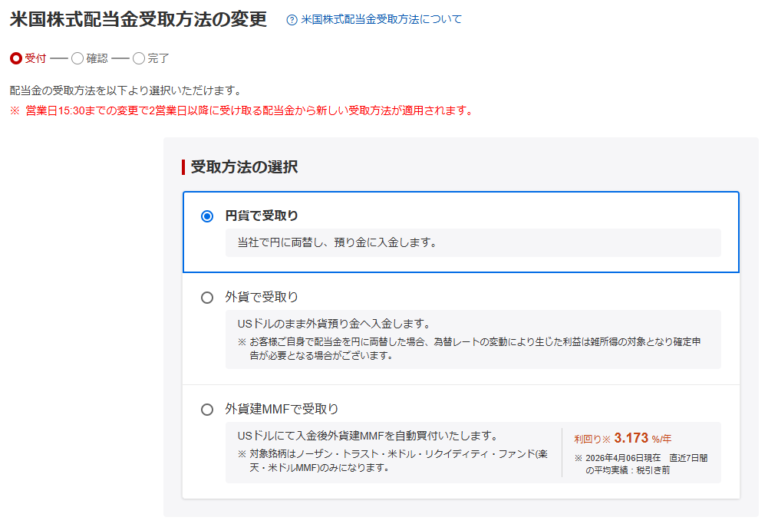Screen dimensions: 768x527
Task: Select the 円貨で受取り radio button
Action: [x=207, y=216]
